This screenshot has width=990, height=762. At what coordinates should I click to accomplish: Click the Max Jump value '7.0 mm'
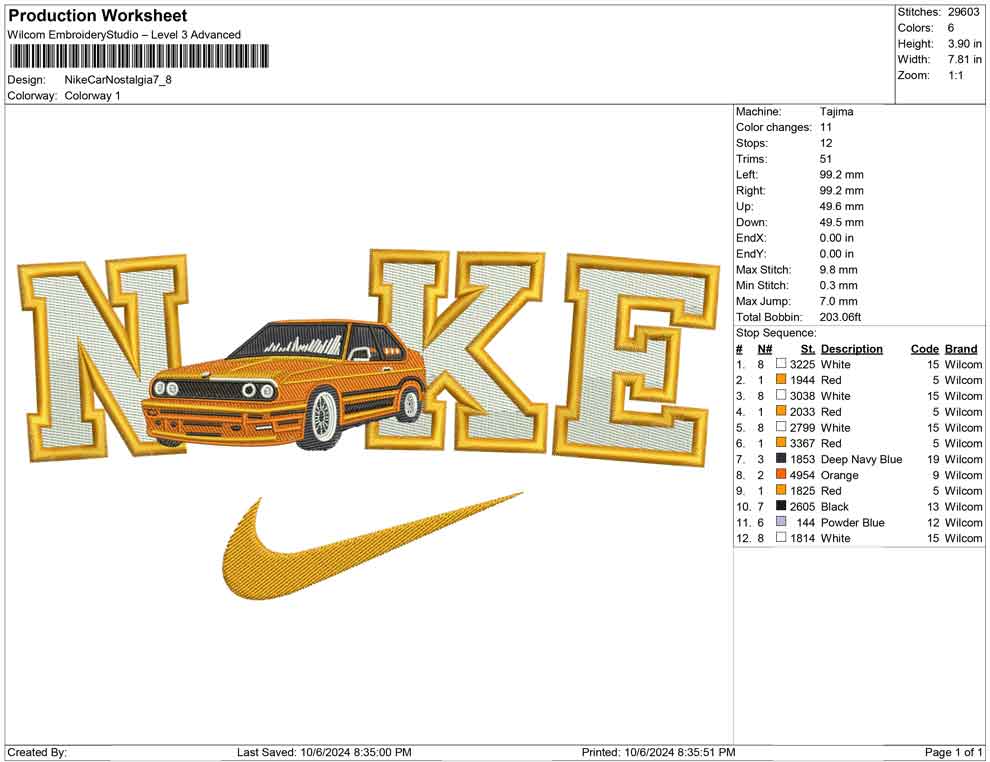point(838,301)
